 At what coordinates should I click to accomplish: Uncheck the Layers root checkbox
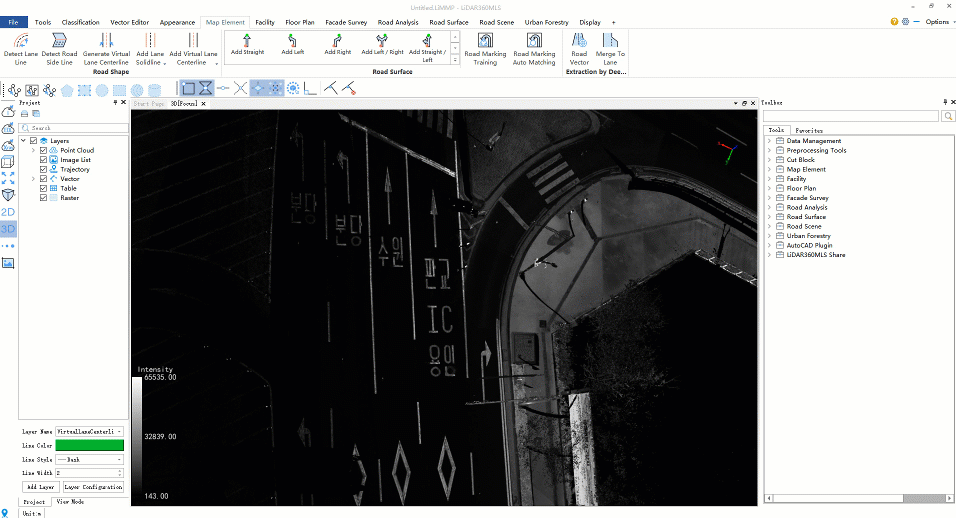pos(34,141)
